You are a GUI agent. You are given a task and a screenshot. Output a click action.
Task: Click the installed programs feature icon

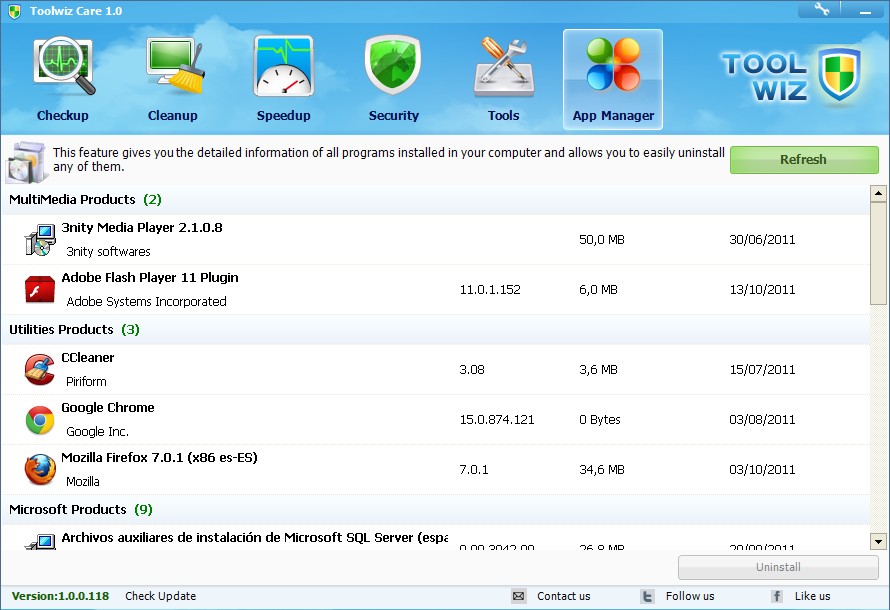26,162
